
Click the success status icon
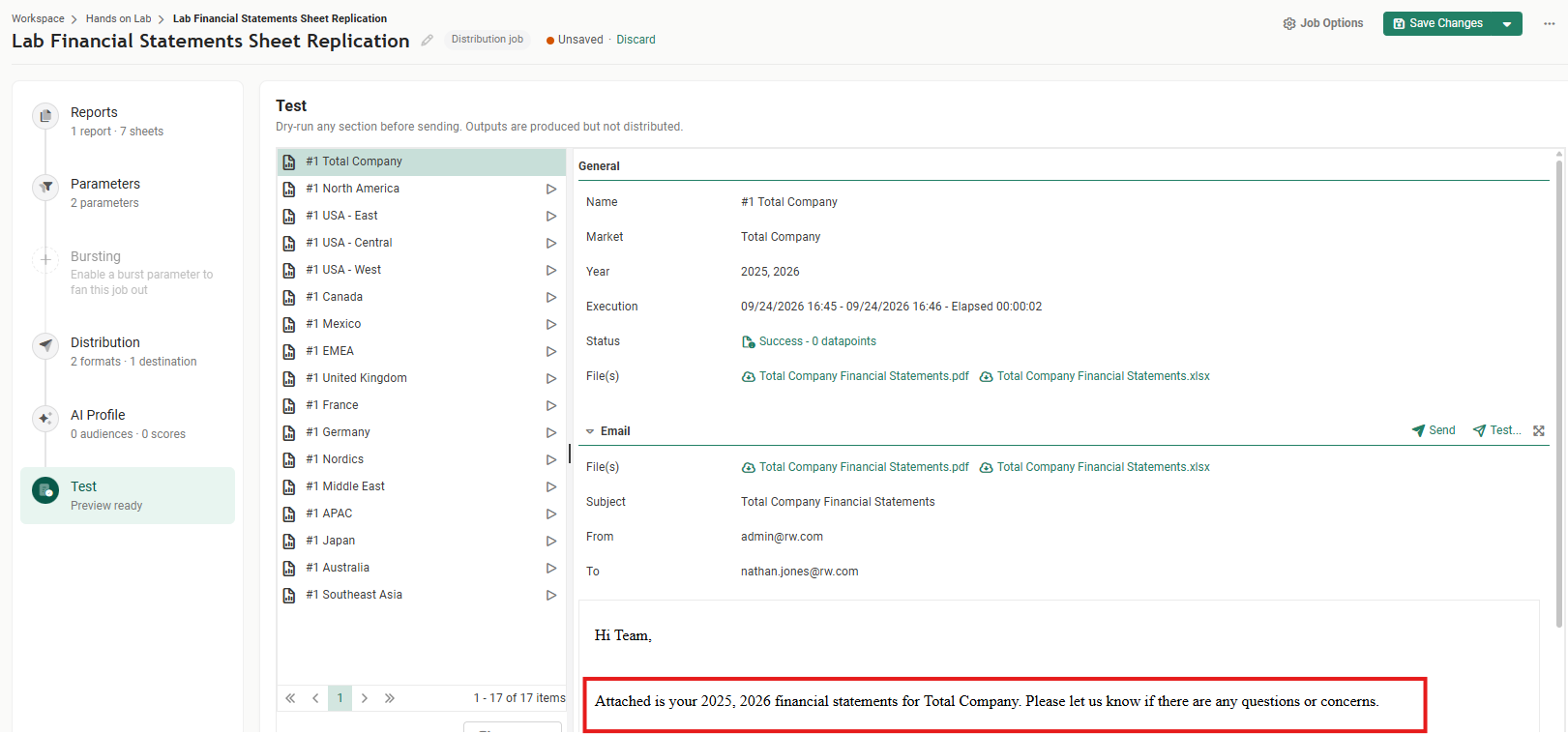[x=748, y=341]
